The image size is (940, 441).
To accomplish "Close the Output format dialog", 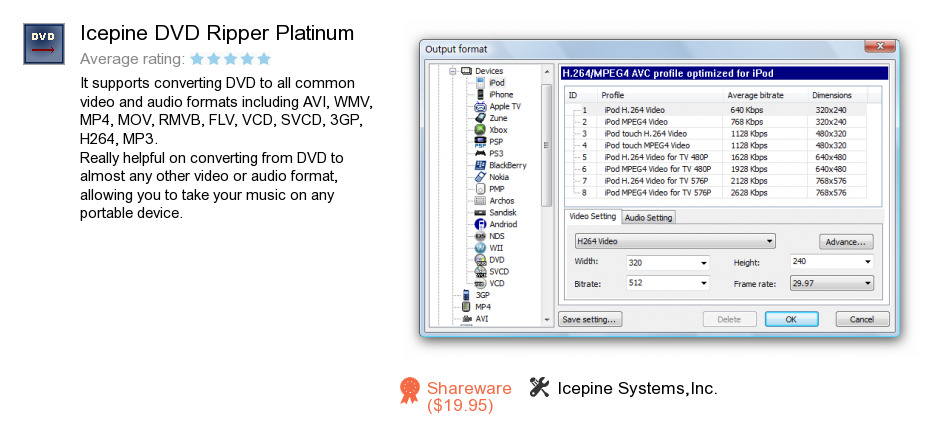I will click(880, 47).
